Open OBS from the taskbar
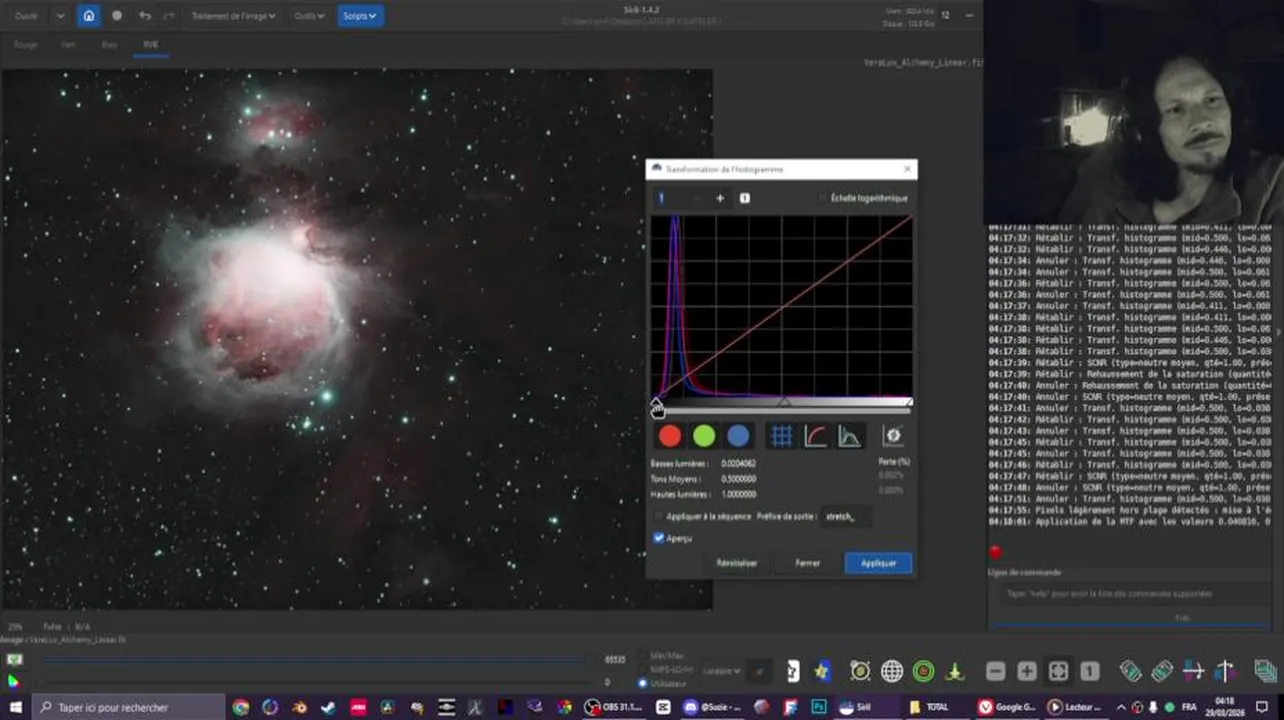 pyautogui.click(x=616, y=707)
